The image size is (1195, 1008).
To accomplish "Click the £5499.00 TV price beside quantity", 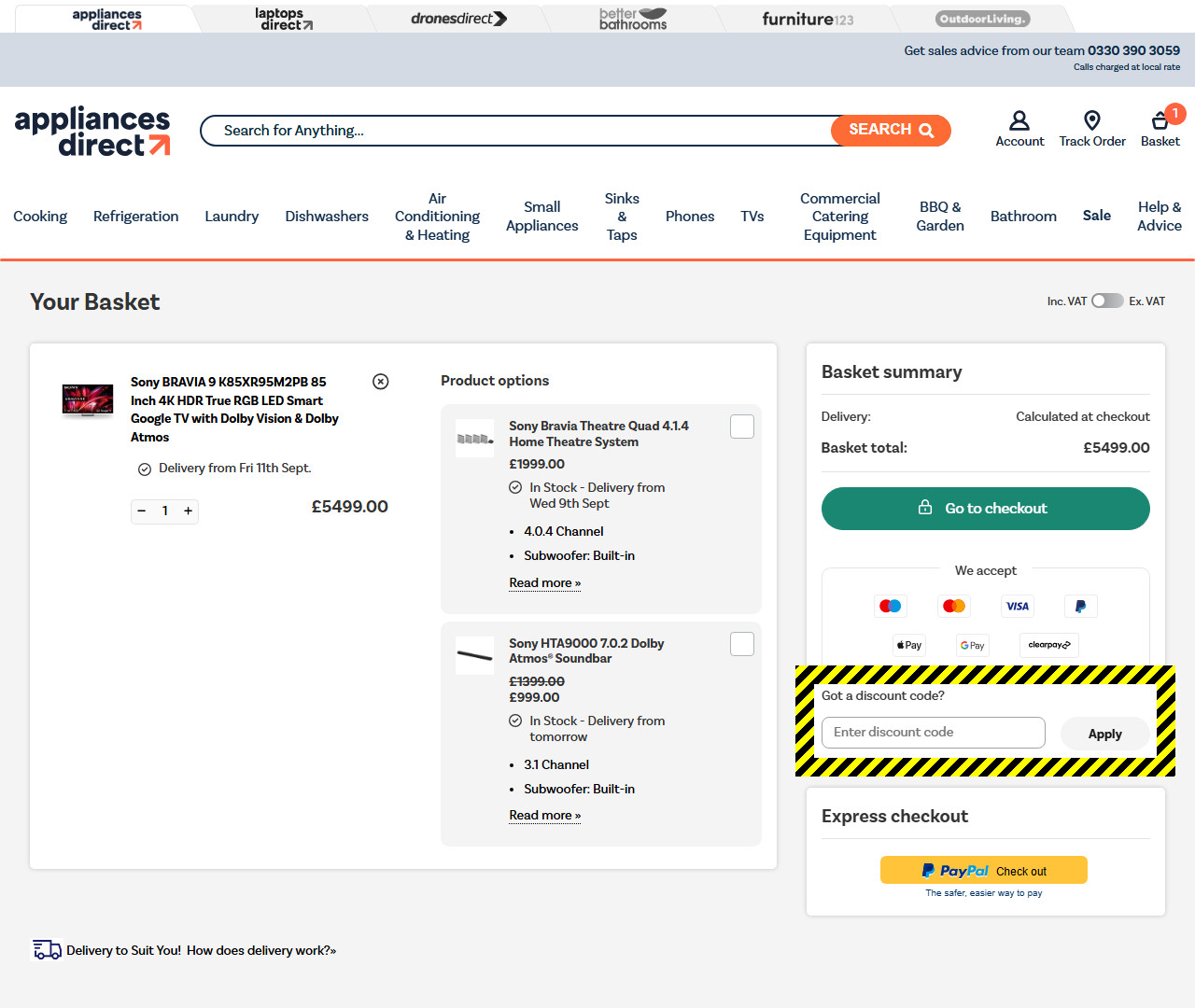I will click(x=349, y=507).
